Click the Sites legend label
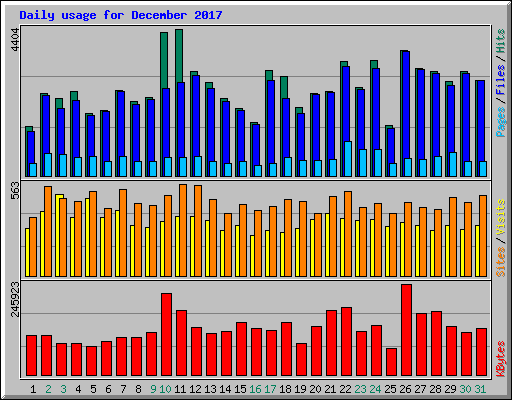Screen dimensions: 512x400 point(501,262)
